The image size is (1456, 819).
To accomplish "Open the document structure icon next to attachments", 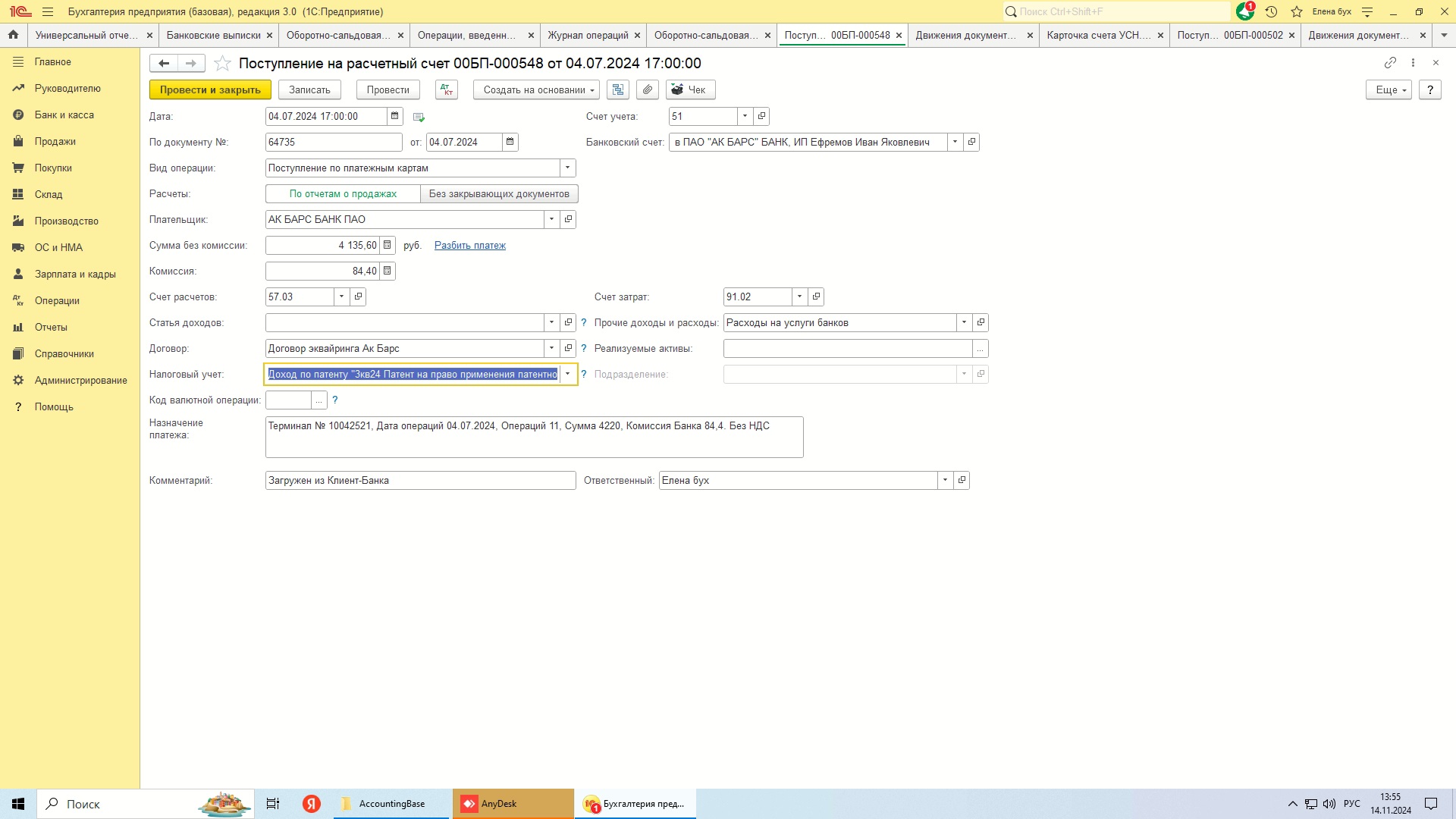I will pyautogui.click(x=618, y=89).
